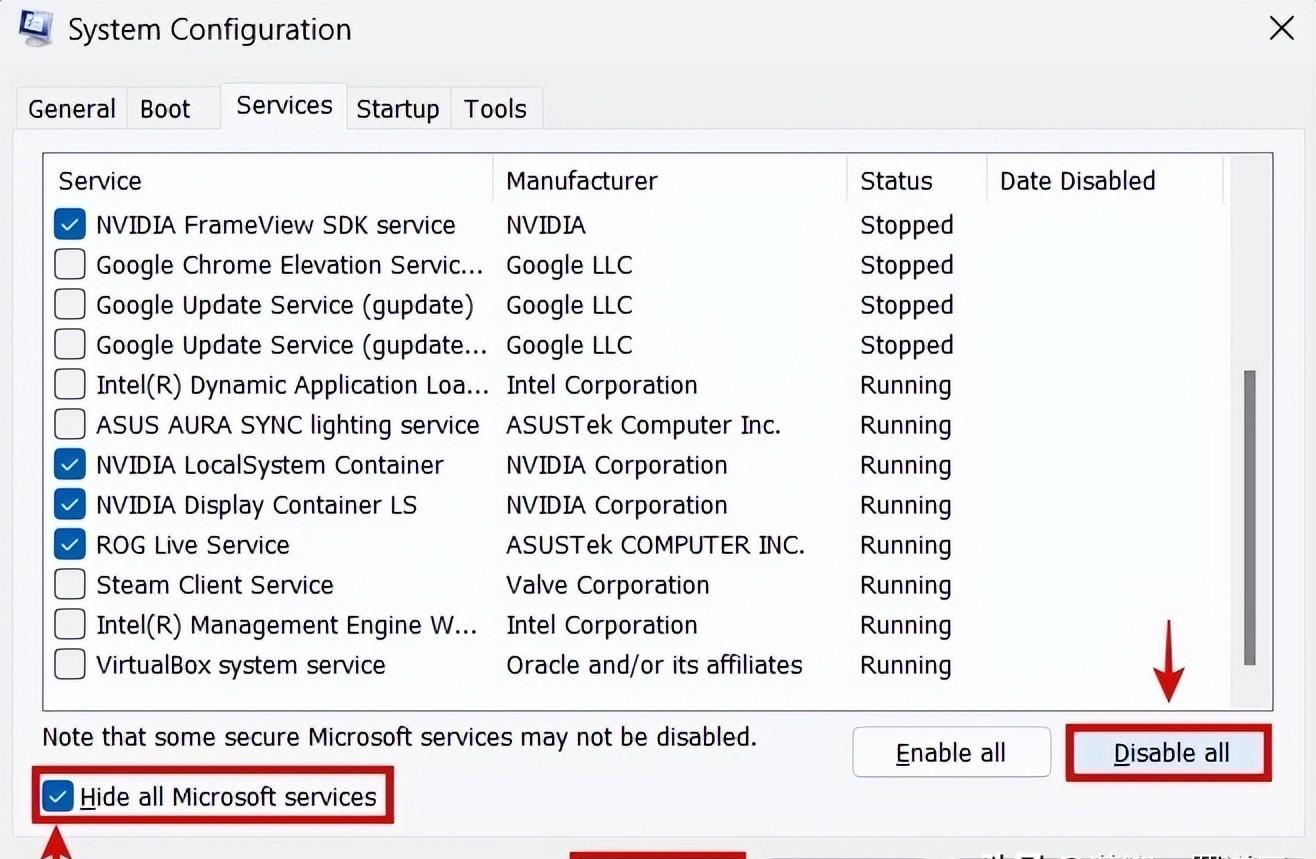Tick Intel(R) Management Engine checkbox
The height and width of the screenshot is (859, 1316).
pos(69,625)
